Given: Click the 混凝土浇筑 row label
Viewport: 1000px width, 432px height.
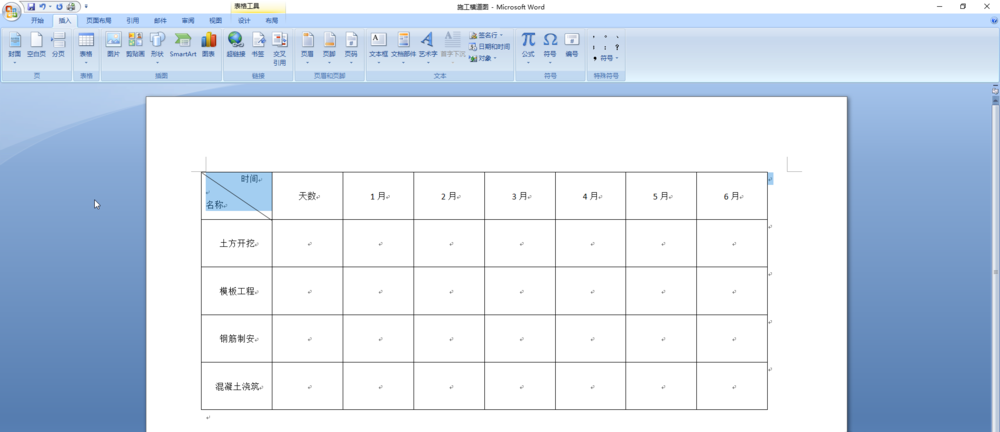Looking at the screenshot, I should (237, 386).
